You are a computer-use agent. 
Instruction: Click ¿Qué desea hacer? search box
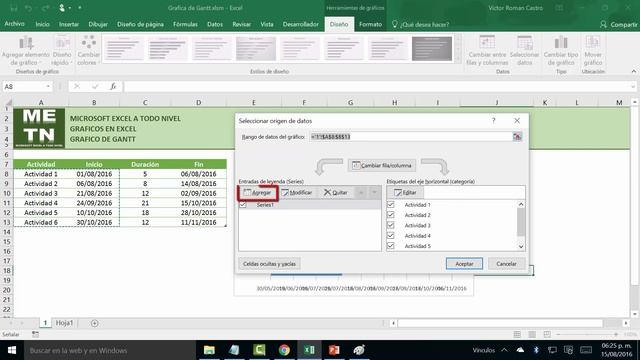tap(420, 24)
